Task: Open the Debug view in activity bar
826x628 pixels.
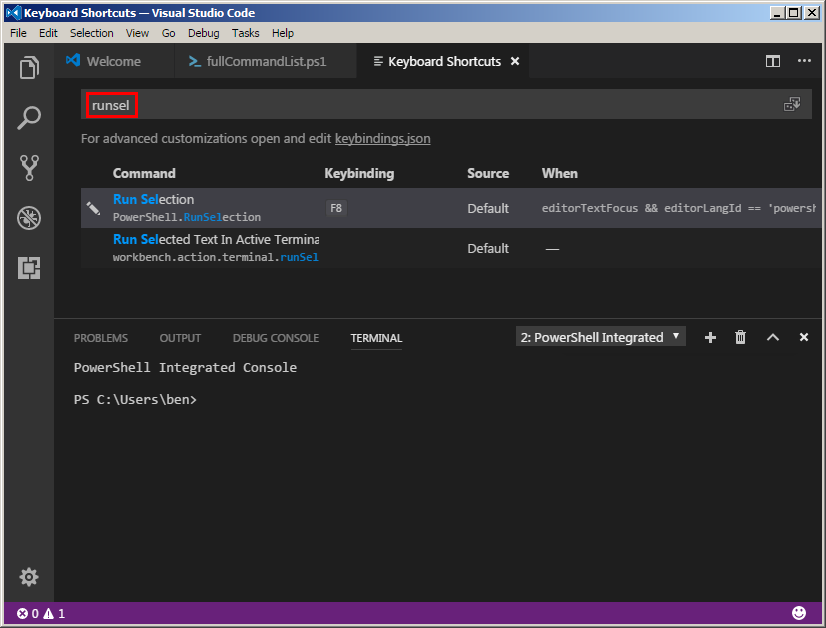Action: (29, 218)
